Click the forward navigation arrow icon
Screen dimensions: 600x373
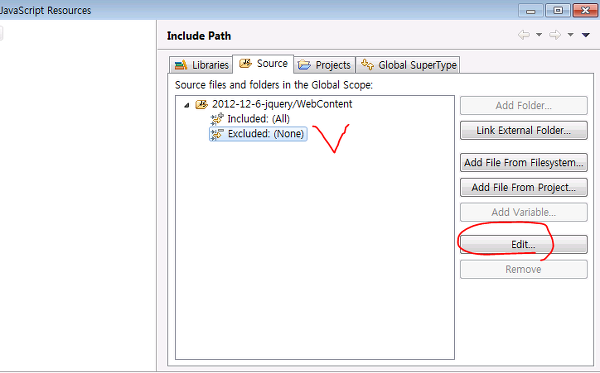tap(555, 35)
